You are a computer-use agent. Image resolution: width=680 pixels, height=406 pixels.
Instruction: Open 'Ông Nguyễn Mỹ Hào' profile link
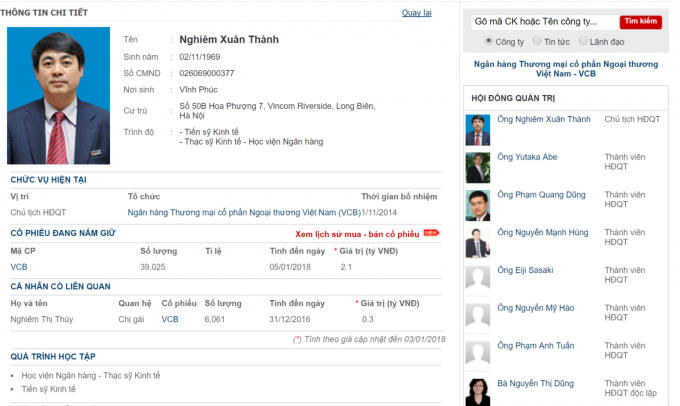tap(536, 308)
